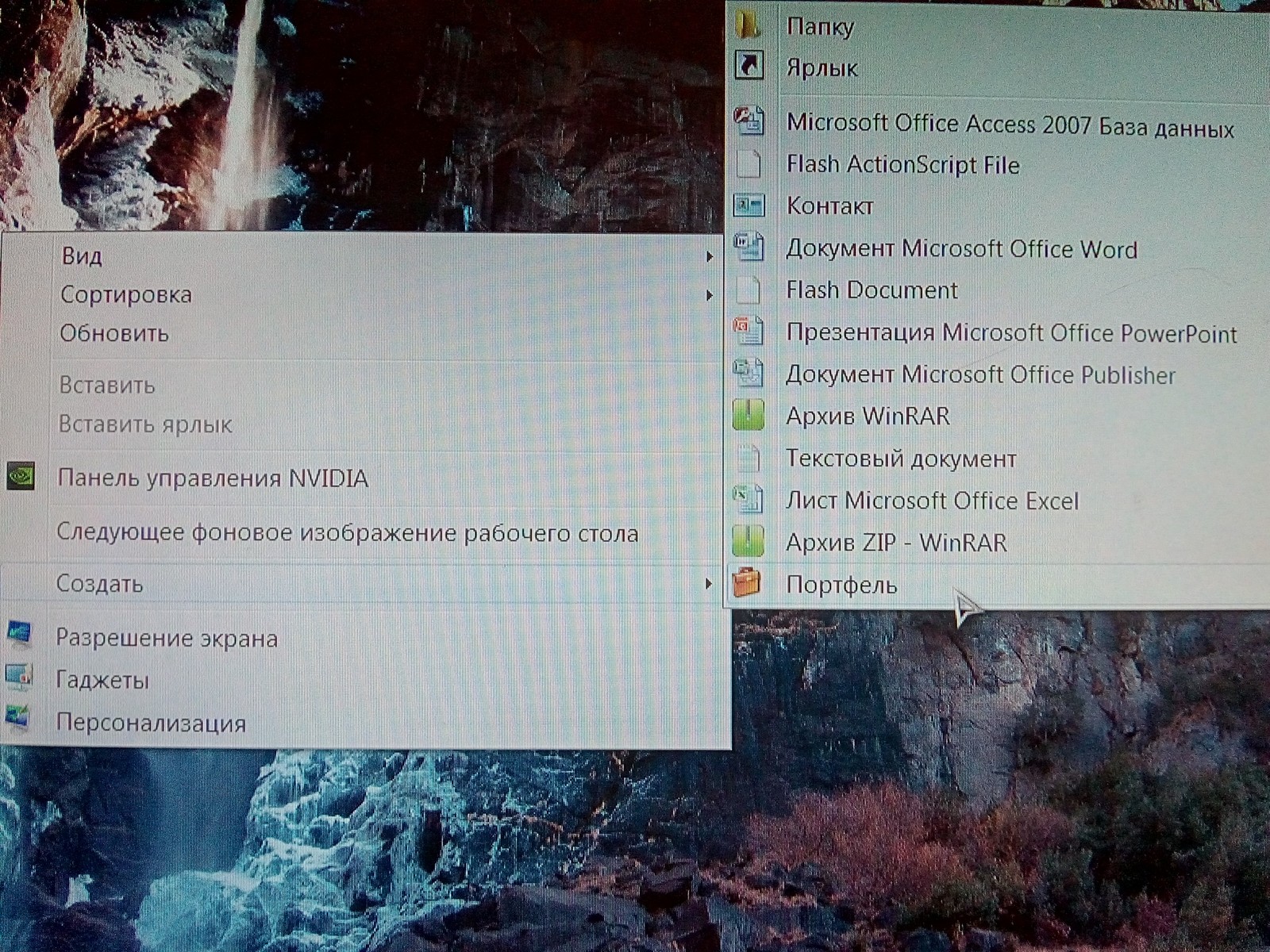Expand the Сортировка submenu arrow
Viewport: 1270px width, 952px height.
pos(709,296)
